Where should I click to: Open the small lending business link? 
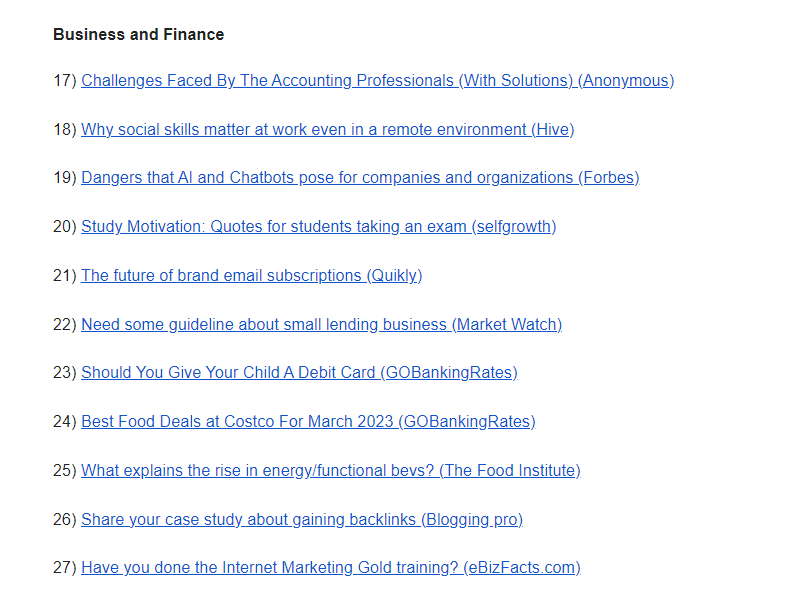[321, 324]
